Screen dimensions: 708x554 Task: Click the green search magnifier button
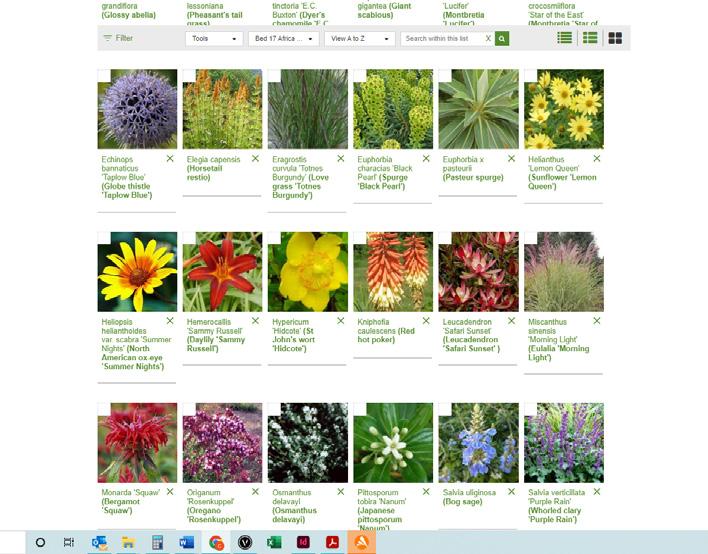[x=502, y=38]
